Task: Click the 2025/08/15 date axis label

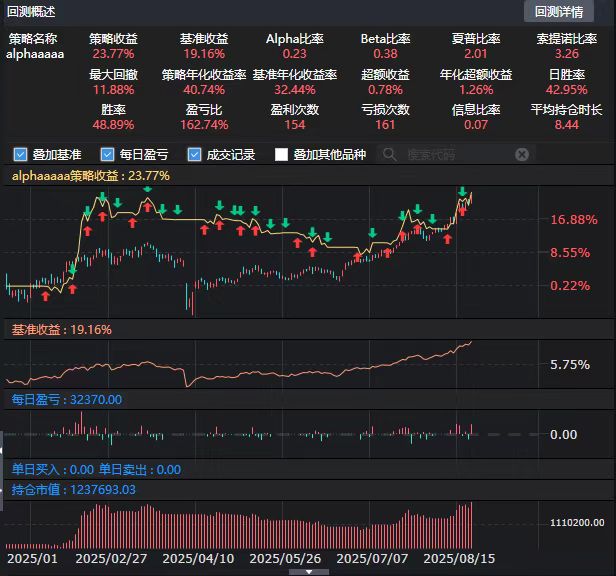Action: tap(459, 559)
